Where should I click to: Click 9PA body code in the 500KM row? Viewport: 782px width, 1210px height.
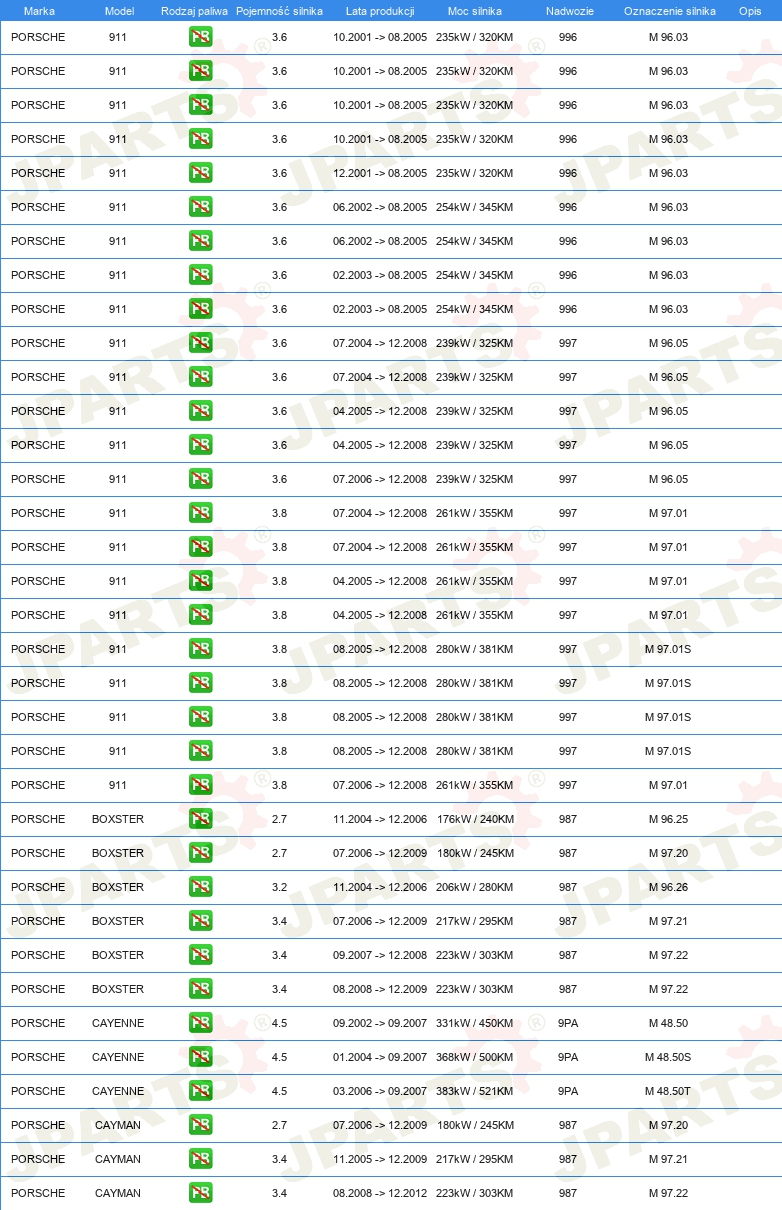(568, 1057)
